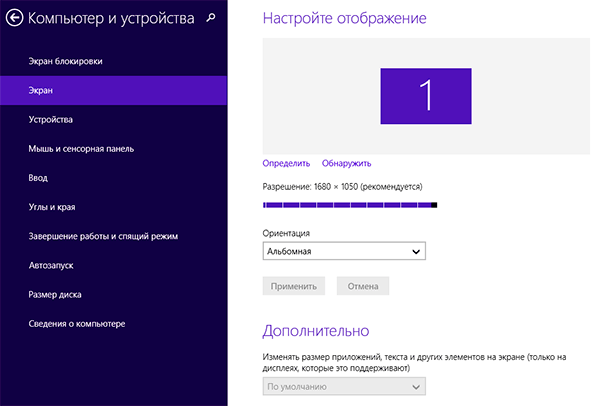Click the search magnifier icon
The height and width of the screenshot is (406, 600).
click(x=209, y=17)
